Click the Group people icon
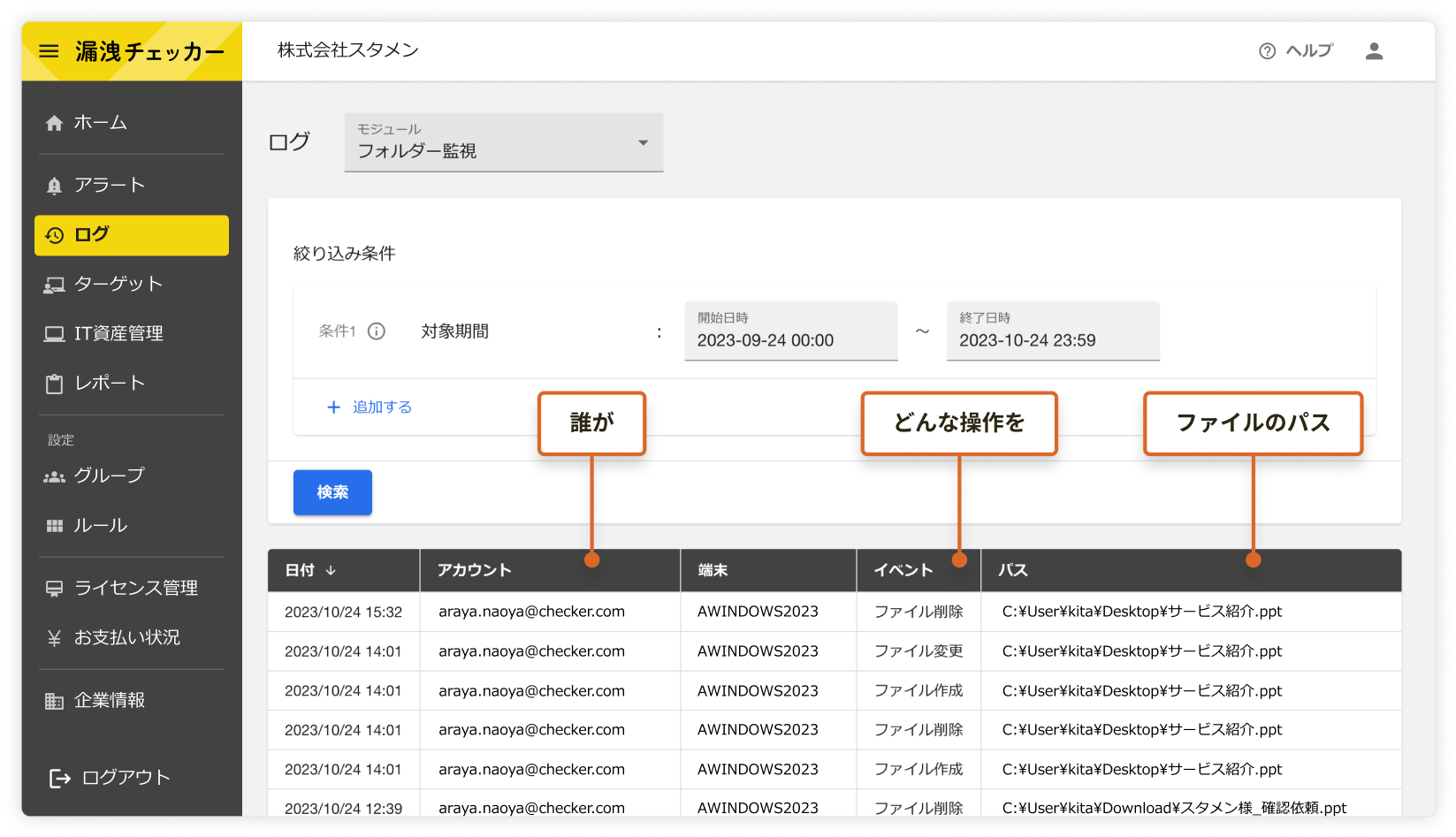The height and width of the screenshot is (837, 1456). pyautogui.click(x=54, y=477)
